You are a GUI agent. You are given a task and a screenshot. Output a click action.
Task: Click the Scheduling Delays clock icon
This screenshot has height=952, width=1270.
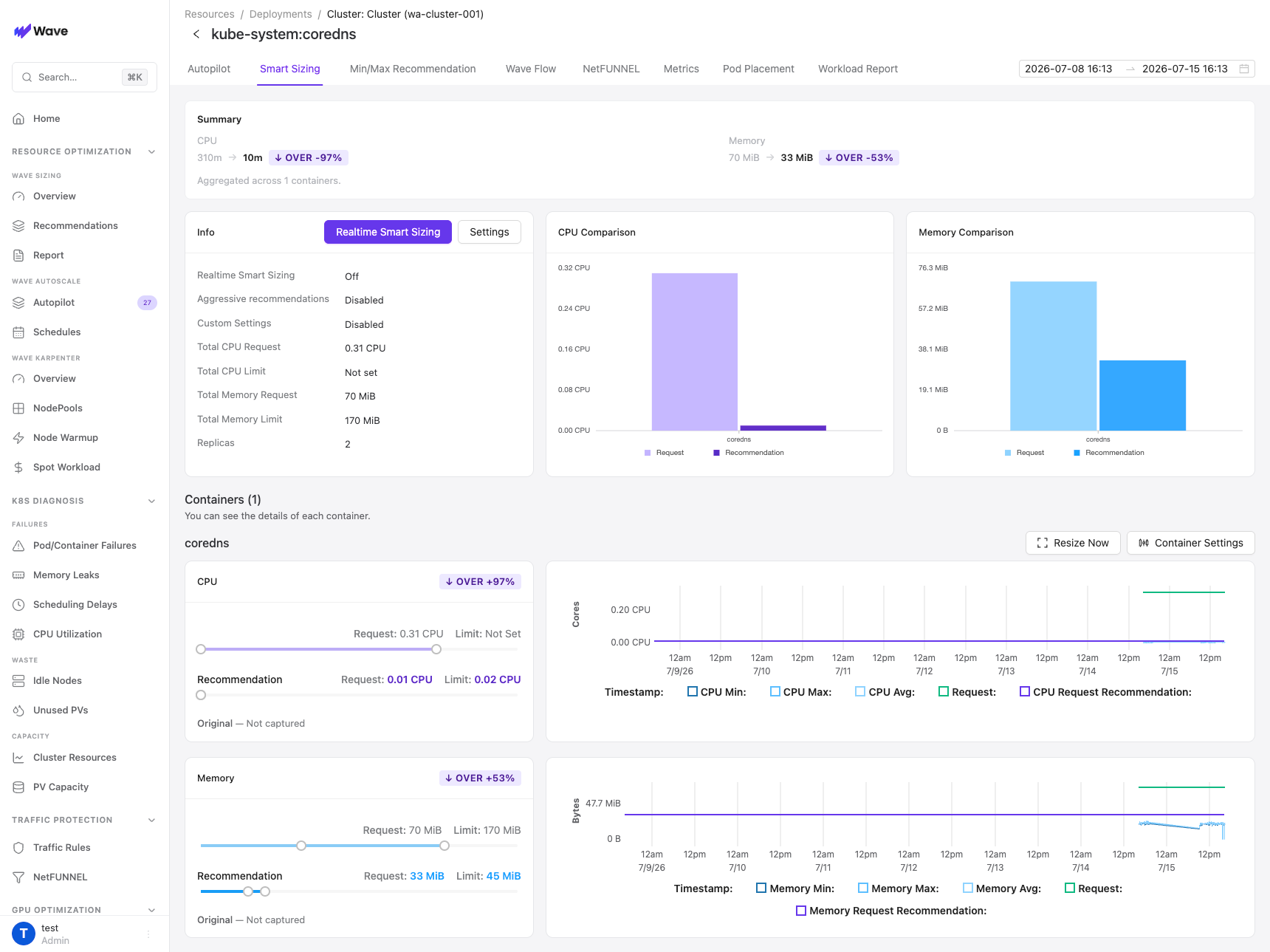(18, 605)
